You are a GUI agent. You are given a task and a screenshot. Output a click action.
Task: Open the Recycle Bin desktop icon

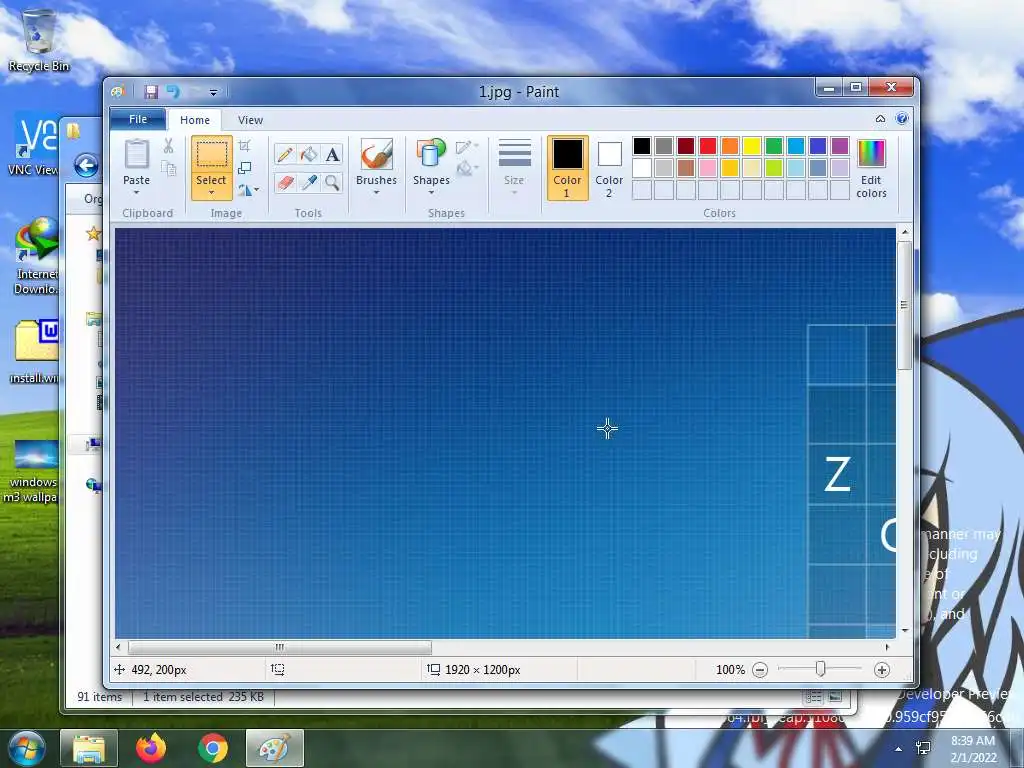pos(39,39)
